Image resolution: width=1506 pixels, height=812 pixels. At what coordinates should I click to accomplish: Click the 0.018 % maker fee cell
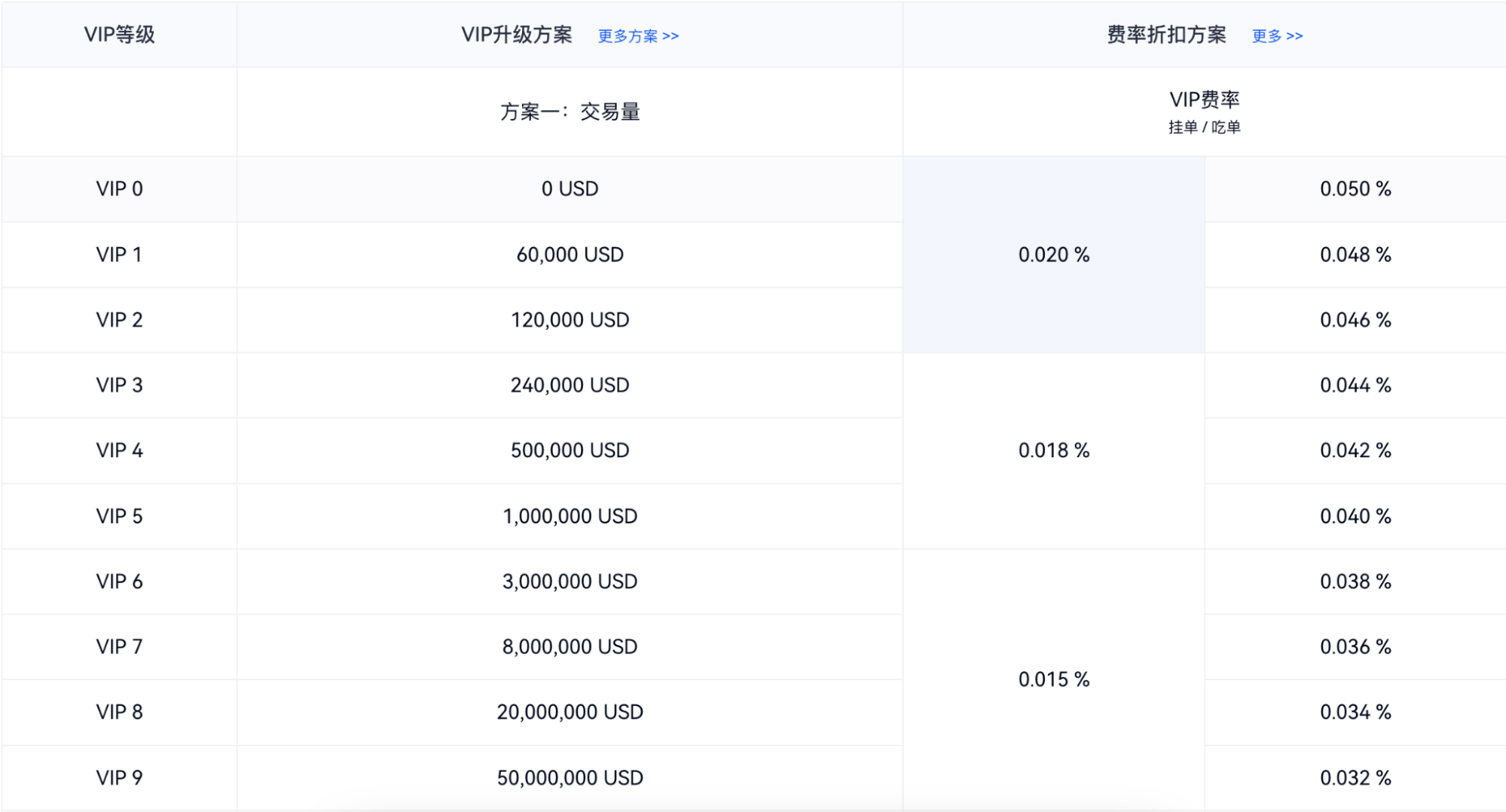pos(1054,450)
